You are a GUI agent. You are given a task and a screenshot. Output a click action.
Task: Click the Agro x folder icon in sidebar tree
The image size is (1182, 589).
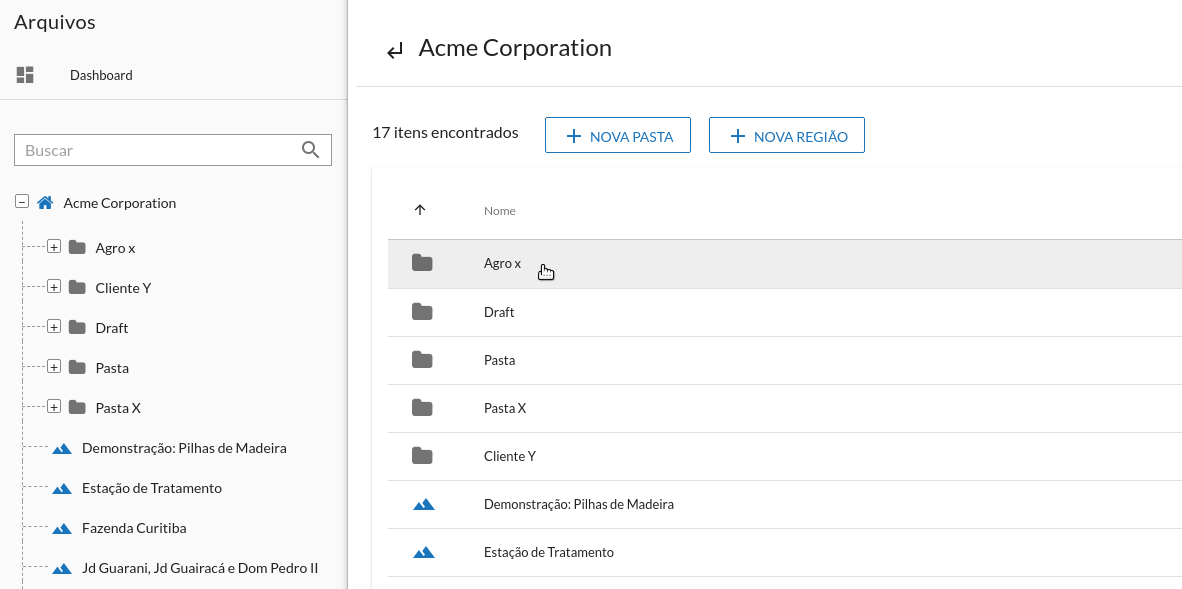click(x=77, y=247)
